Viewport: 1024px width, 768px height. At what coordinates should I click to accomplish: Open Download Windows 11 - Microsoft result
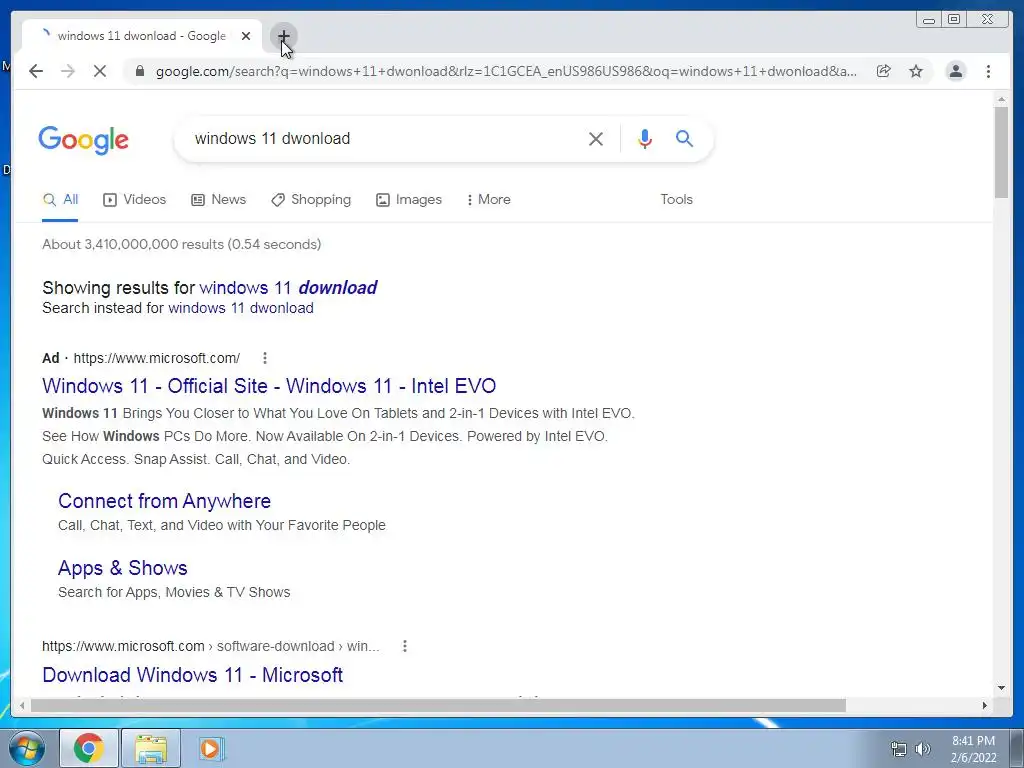coord(193,675)
